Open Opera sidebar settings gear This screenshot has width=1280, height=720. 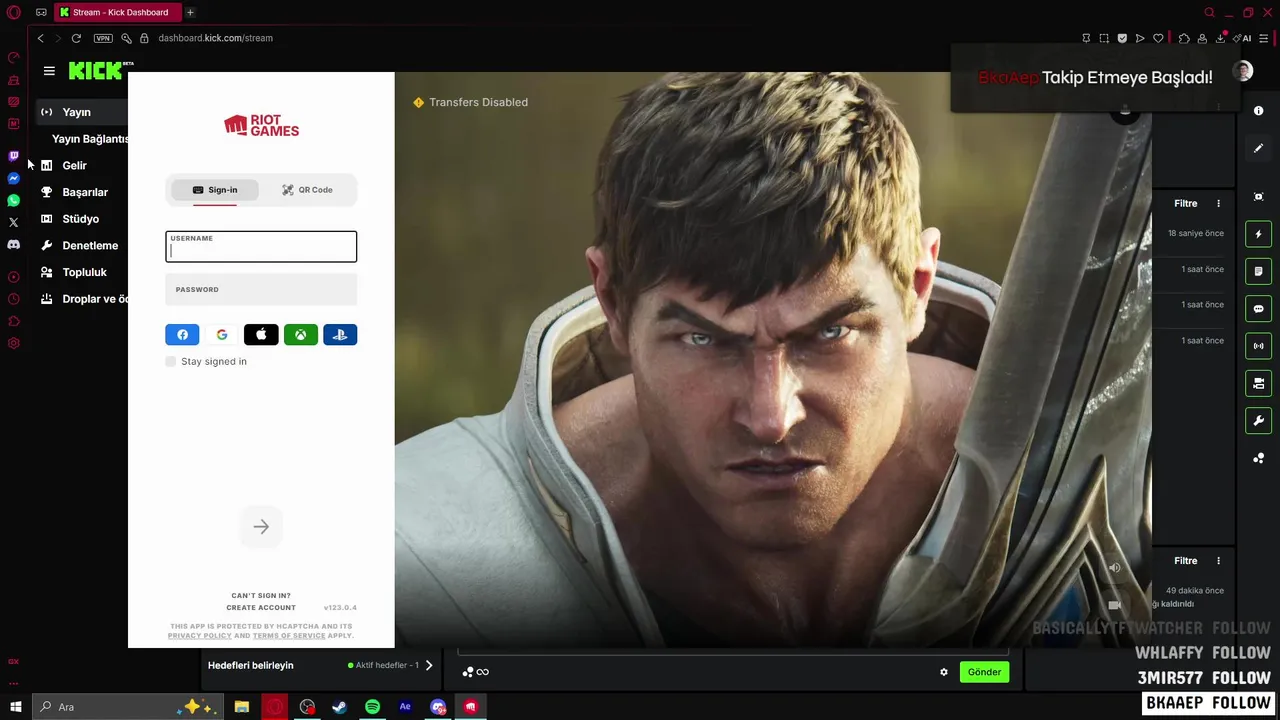pyautogui.click(x=14, y=343)
